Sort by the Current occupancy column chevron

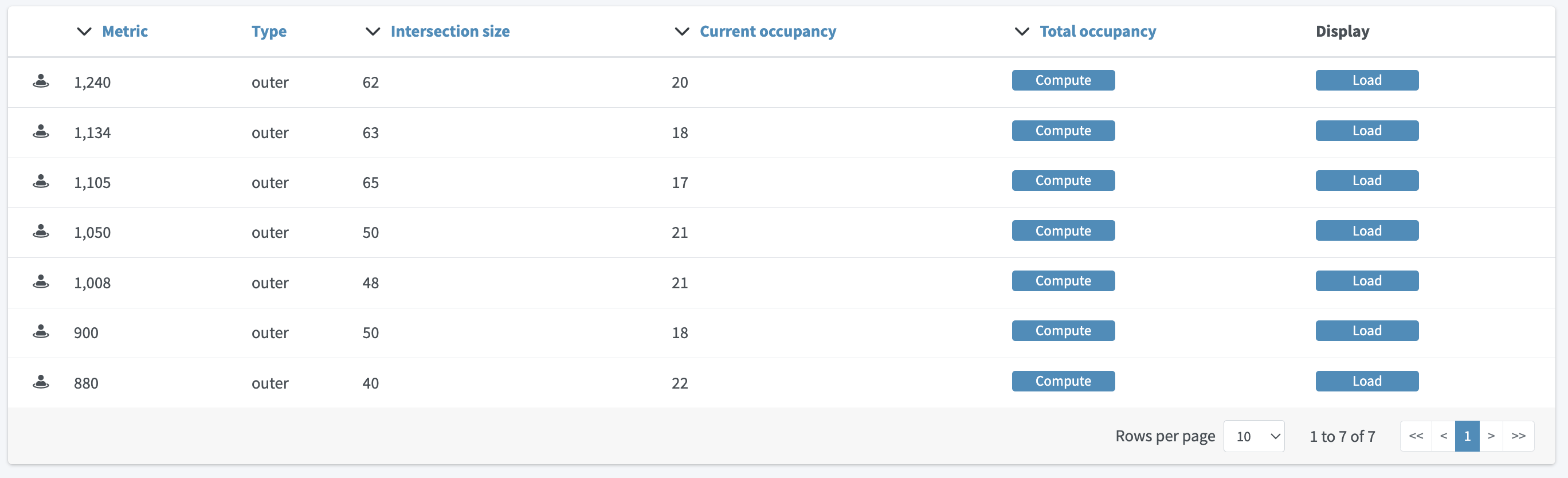[682, 32]
